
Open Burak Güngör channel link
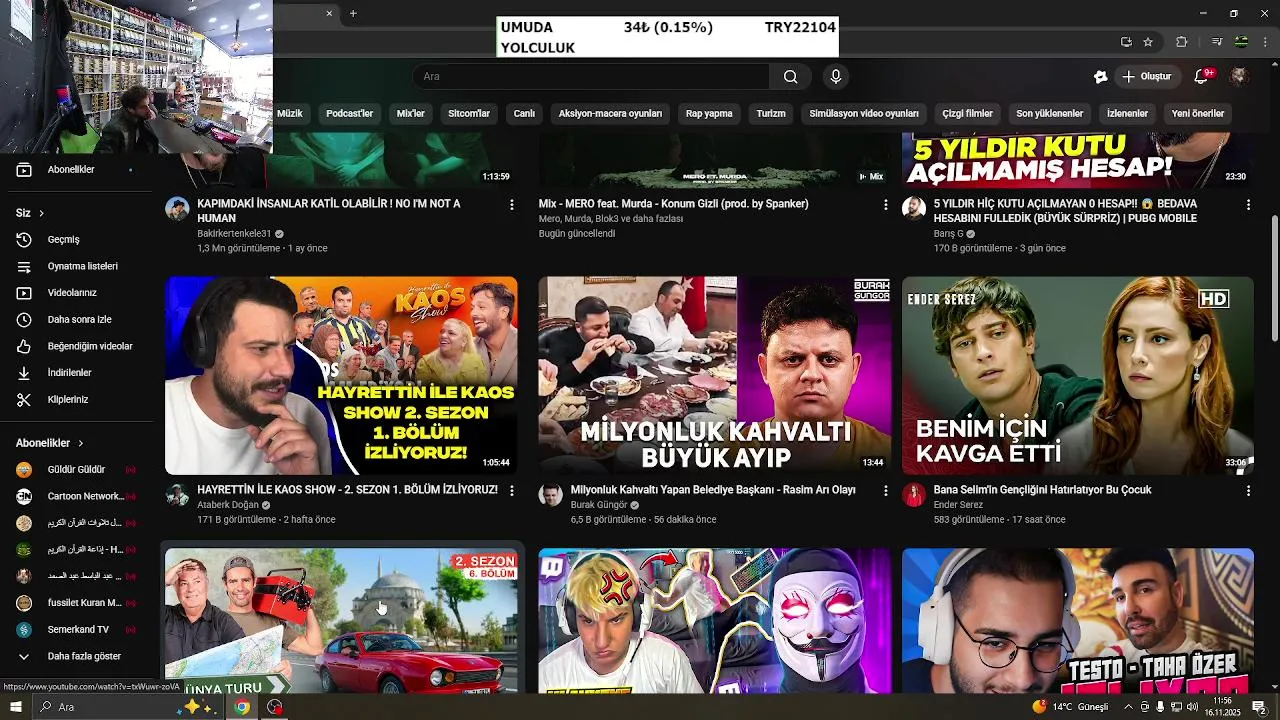click(599, 505)
